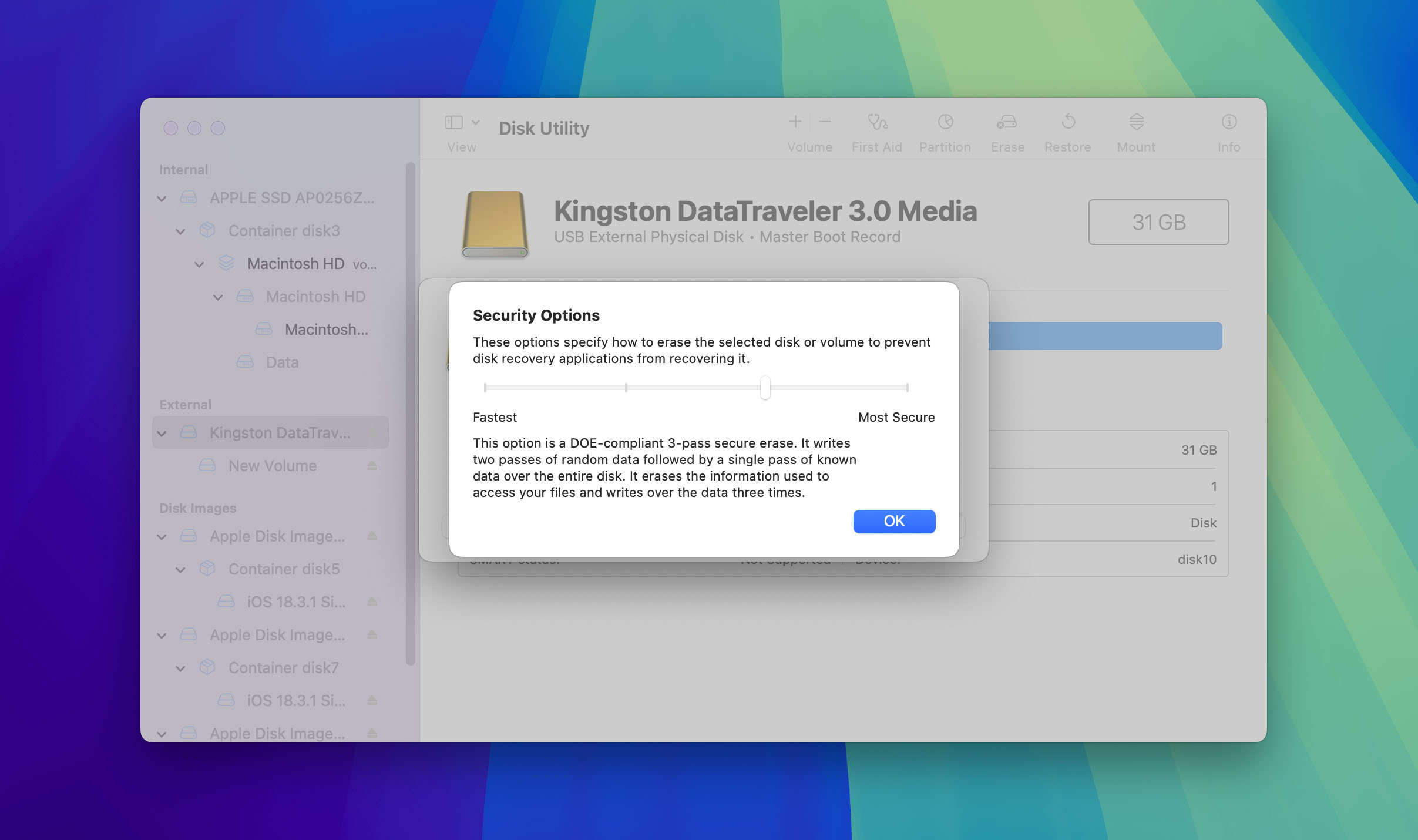Click the blue disk usage bar
Screen dimensions: 1418x840
coord(1105,336)
